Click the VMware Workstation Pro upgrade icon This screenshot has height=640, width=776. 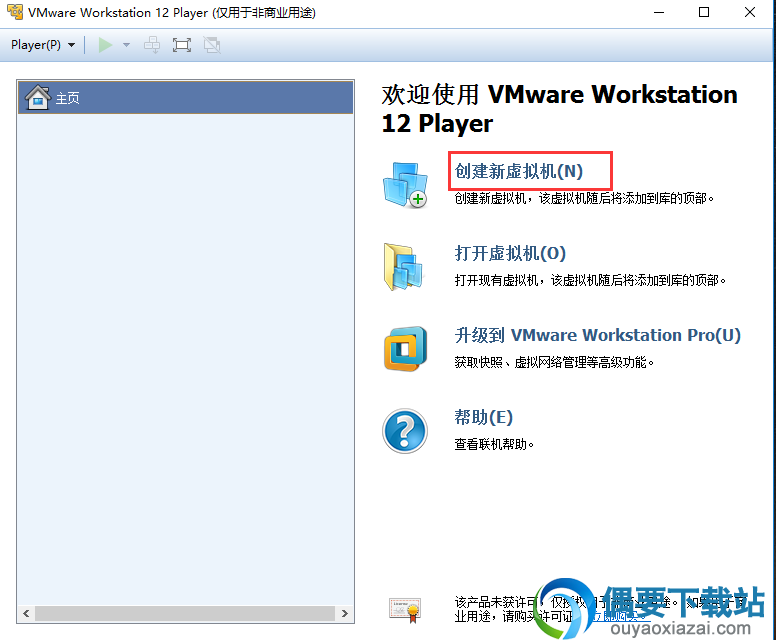click(x=405, y=348)
